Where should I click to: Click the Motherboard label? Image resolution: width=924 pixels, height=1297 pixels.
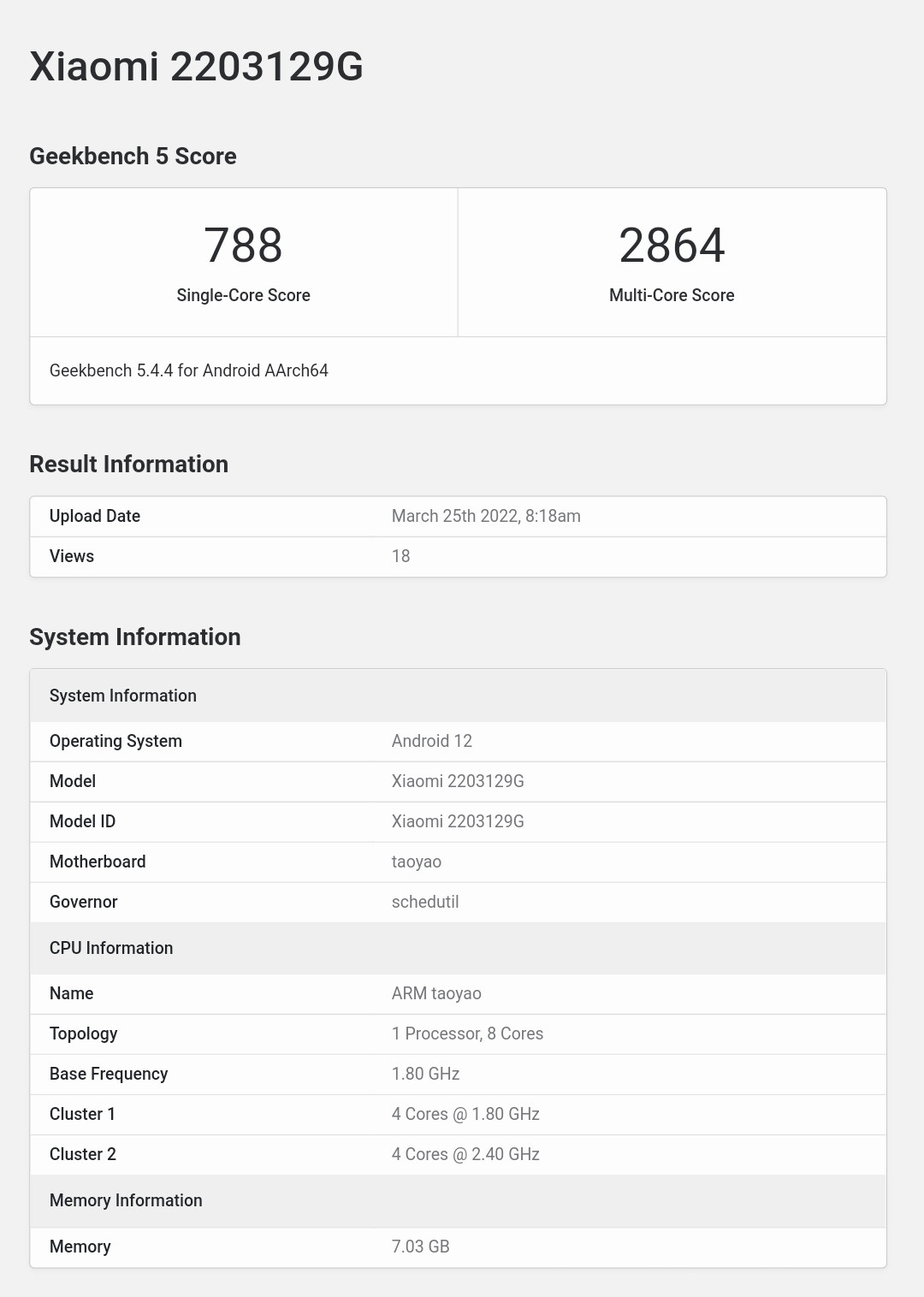pos(98,862)
